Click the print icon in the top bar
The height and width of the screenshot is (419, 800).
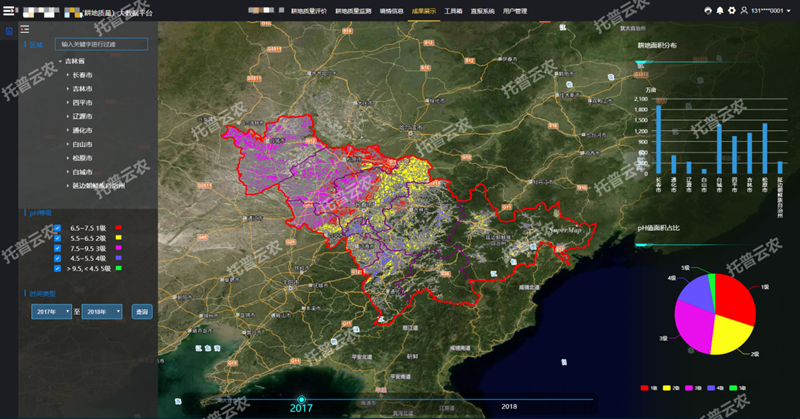[x=708, y=10]
